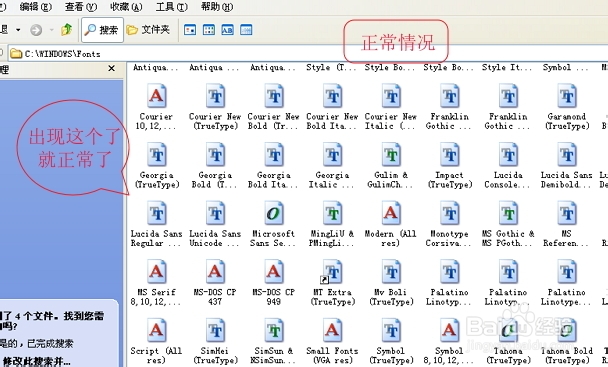Open the 编辑(E) menu
The width and height of the screenshot is (608, 367).
point(36,7)
